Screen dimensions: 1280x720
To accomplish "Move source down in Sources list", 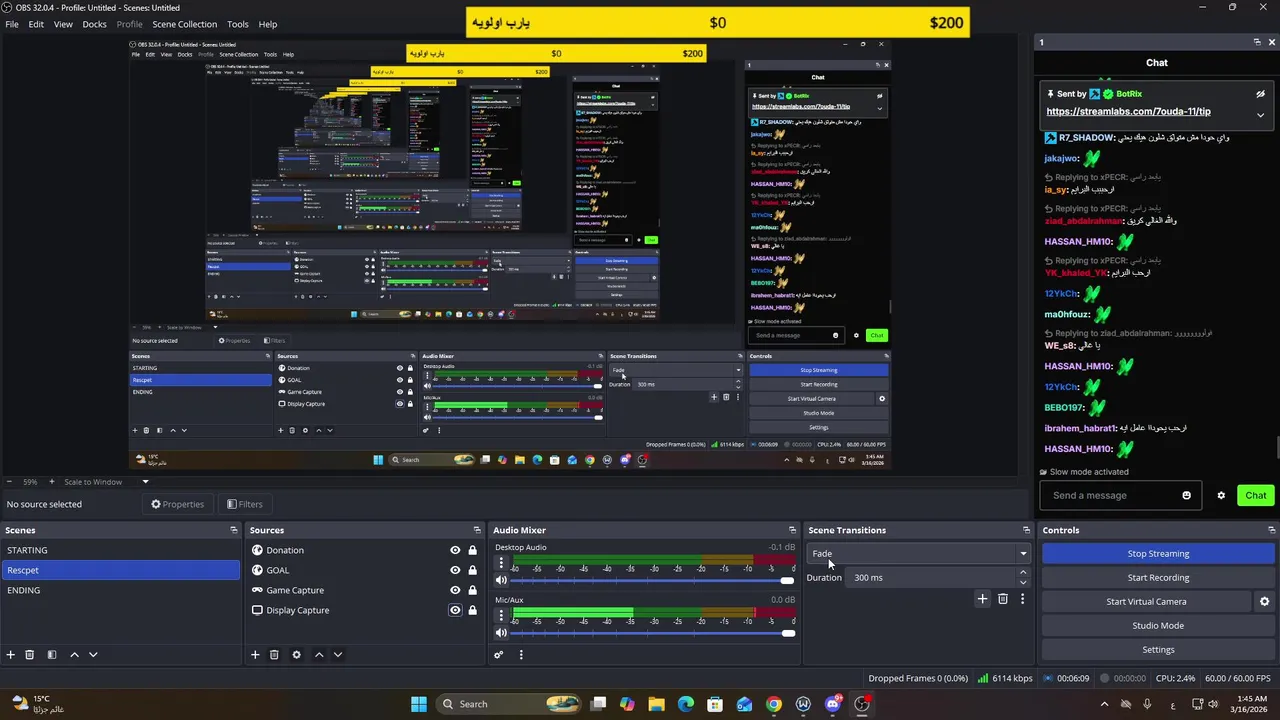I will (x=338, y=655).
